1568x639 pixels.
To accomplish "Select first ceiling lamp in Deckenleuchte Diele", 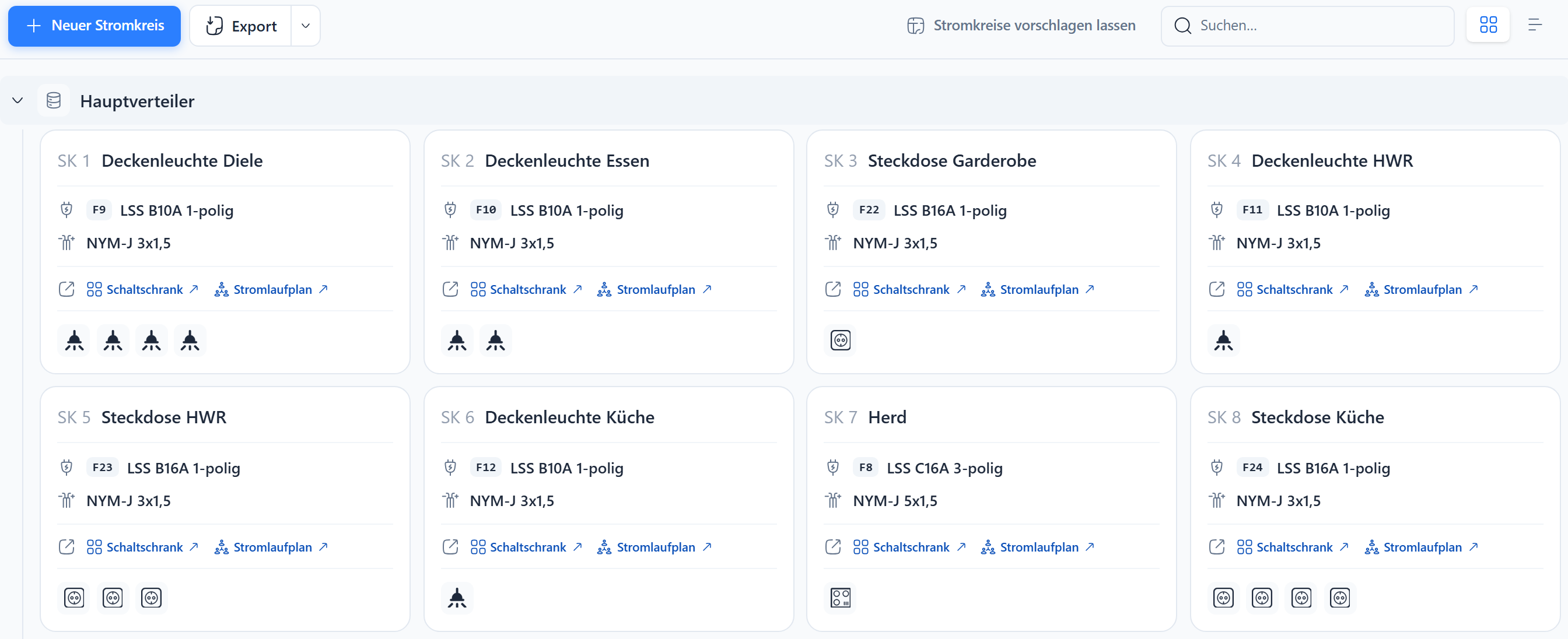I will (74, 340).
